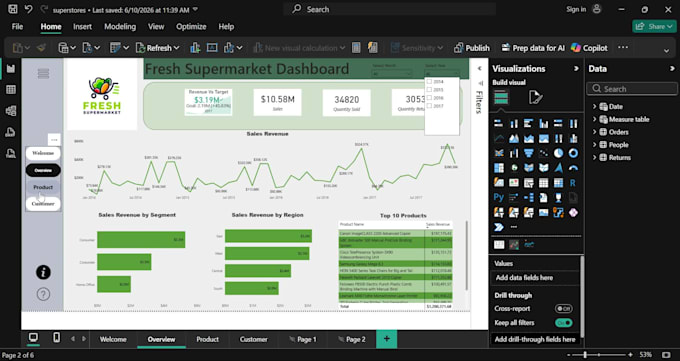Click the Undo arrow in title bar
The height and width of the screenshot is (361, 680).
[x=28, y=9]
